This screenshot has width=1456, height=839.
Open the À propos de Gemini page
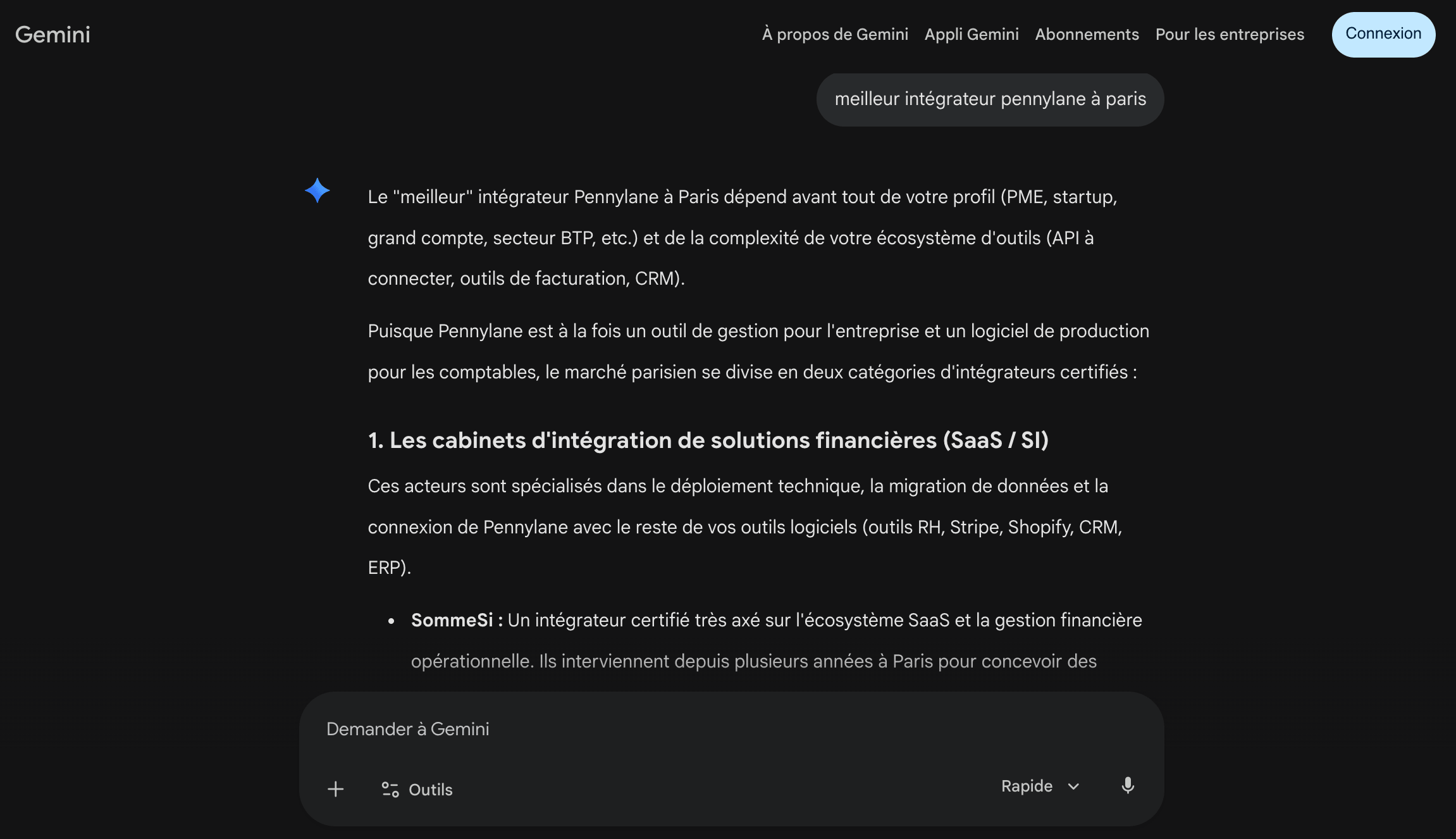(835, 34)
